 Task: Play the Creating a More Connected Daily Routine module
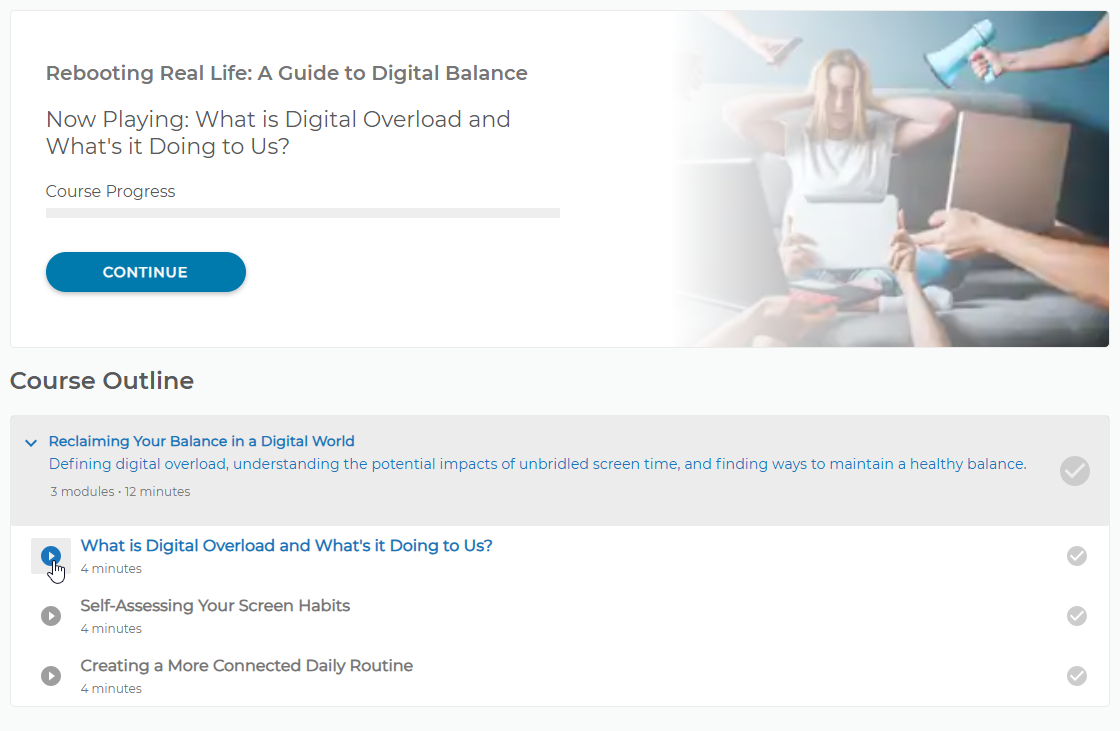point(51,675)
